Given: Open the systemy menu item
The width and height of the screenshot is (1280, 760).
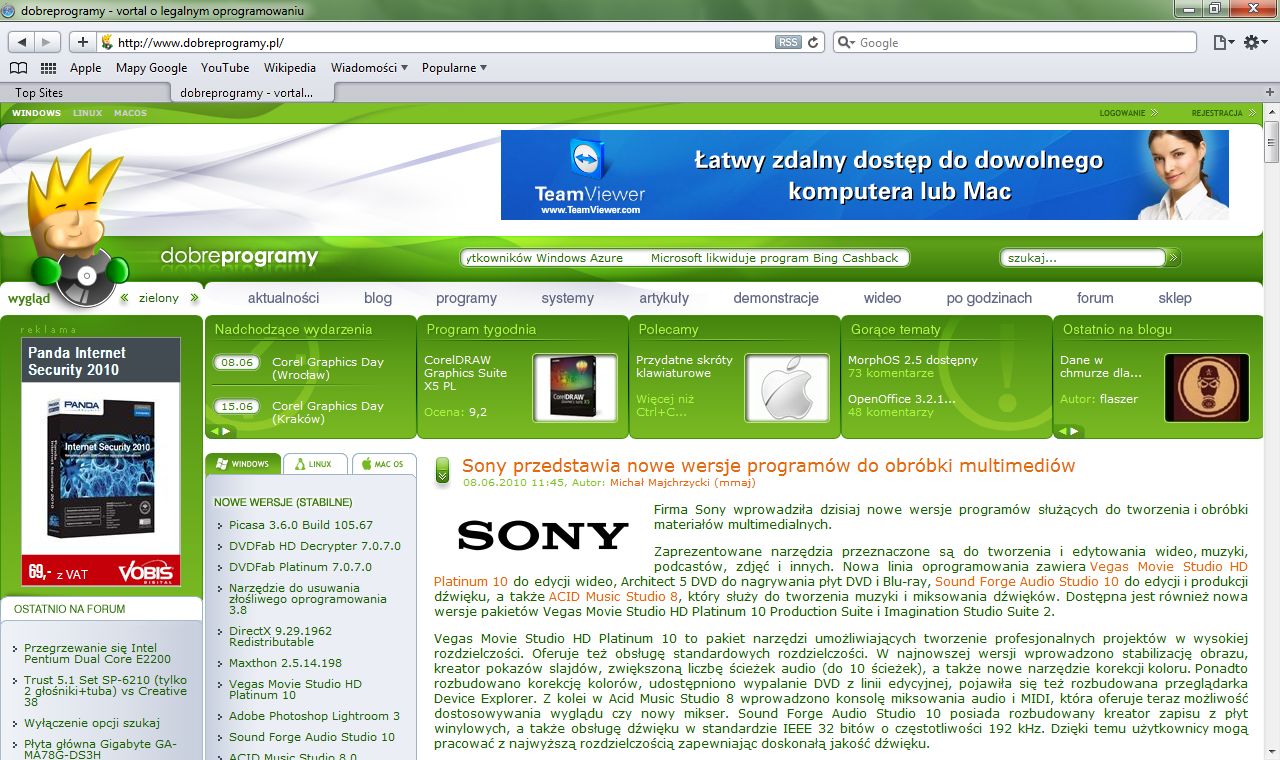Looking at the screenshot, I should point(568,298).
